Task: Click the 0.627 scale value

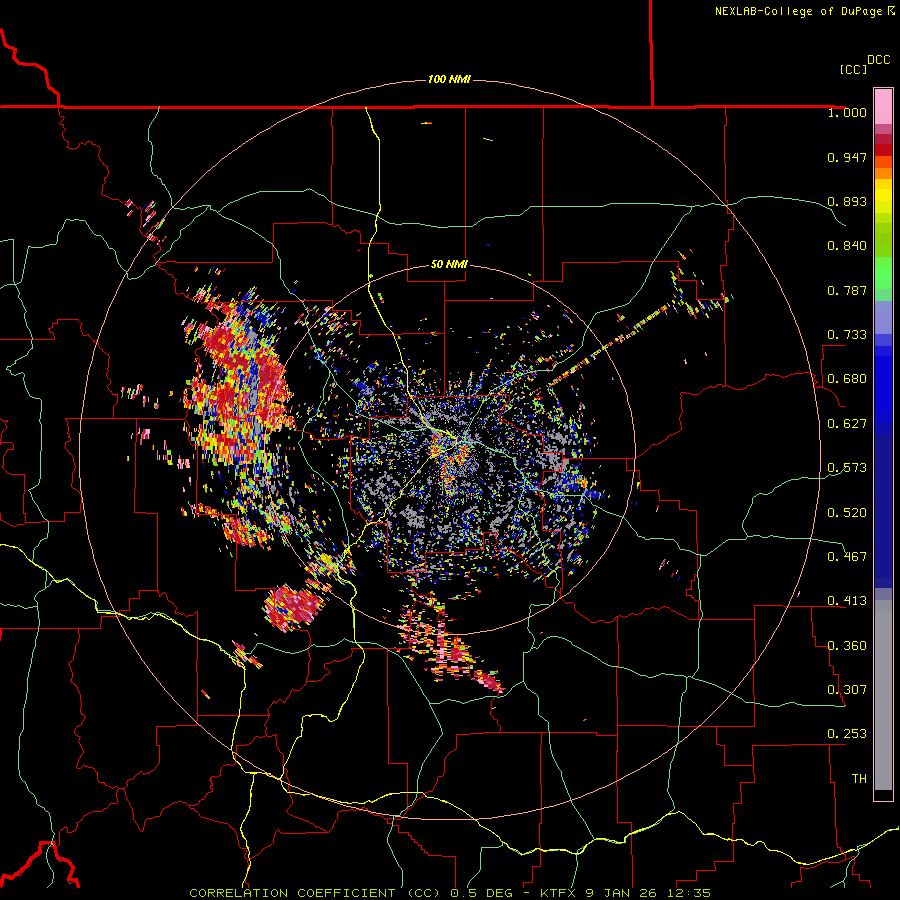Action: pos(847,424)
